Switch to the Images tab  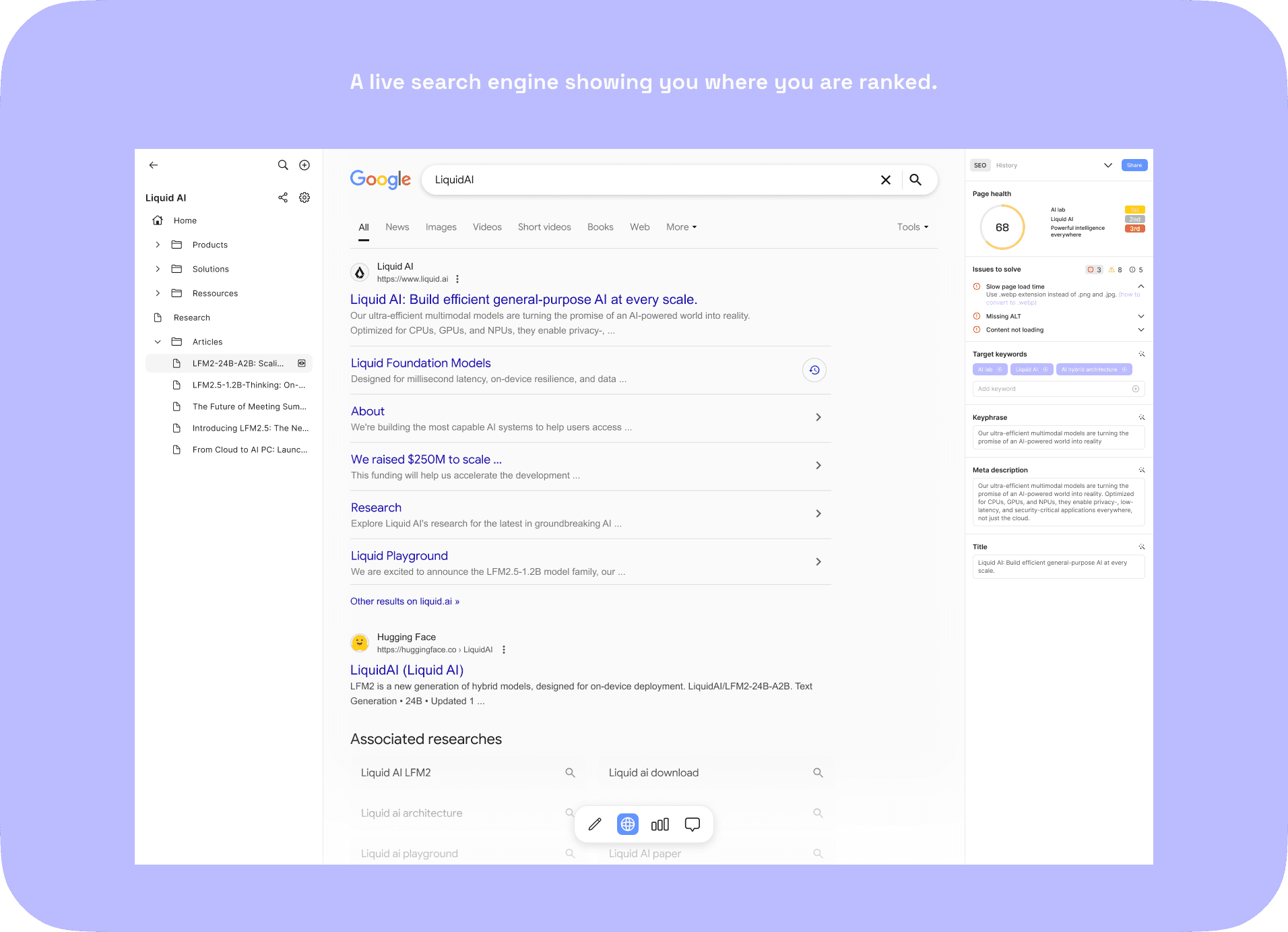click(x=441, y=227)
